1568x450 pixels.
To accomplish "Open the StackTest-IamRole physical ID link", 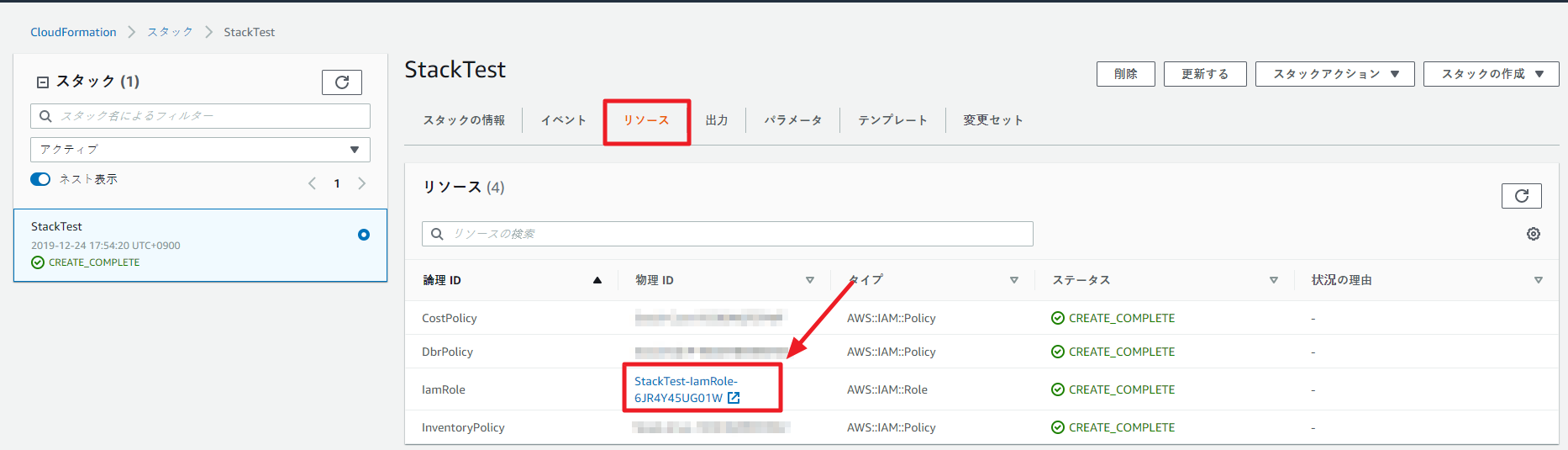I will [685, 382].
